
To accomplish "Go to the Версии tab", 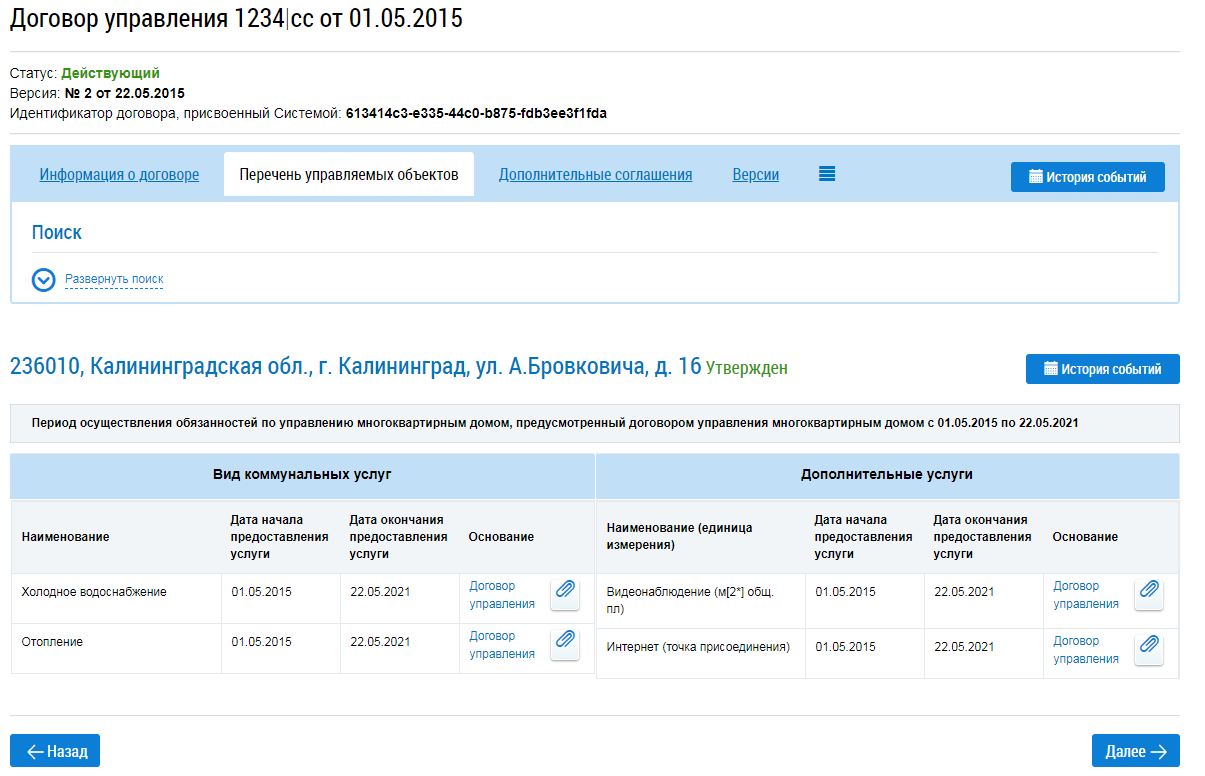I will [x=755, y=175].
